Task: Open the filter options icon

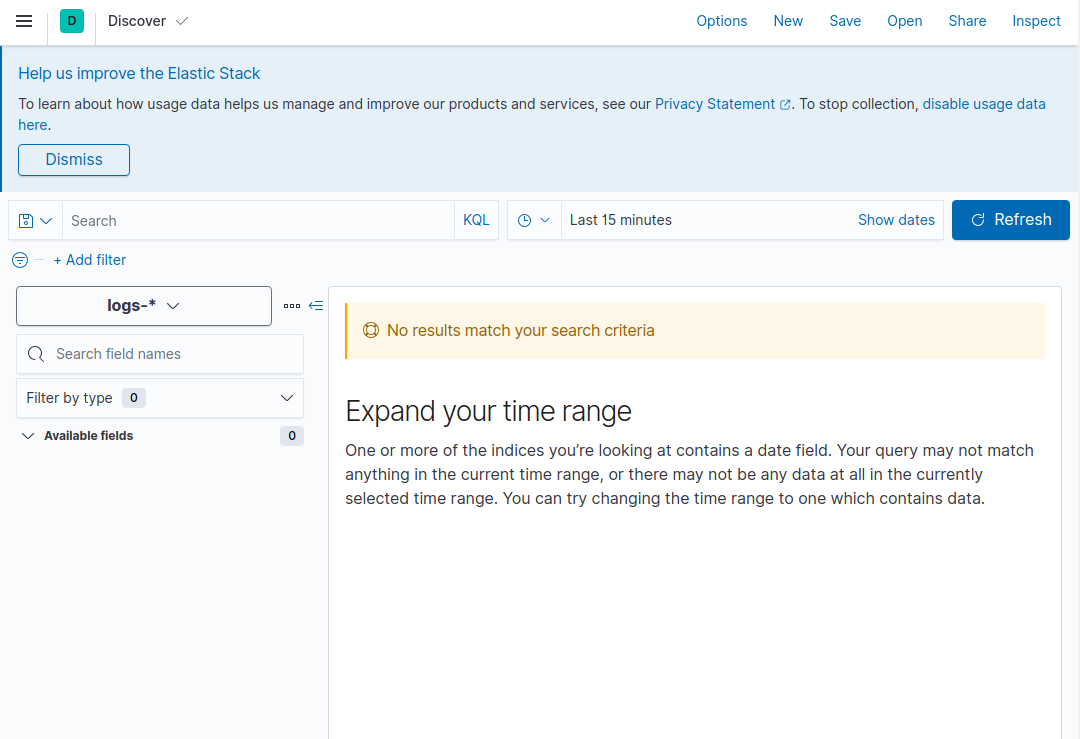Action: click(x=20, y=260)
